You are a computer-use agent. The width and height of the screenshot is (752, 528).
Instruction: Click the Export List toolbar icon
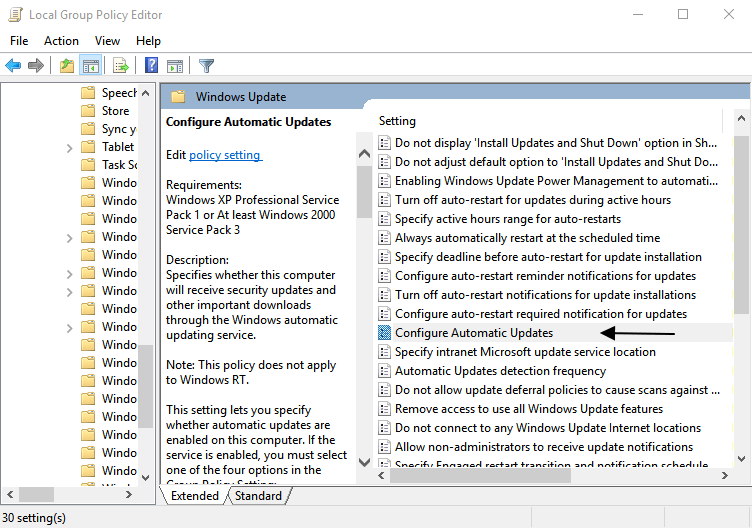pos(121,66)
